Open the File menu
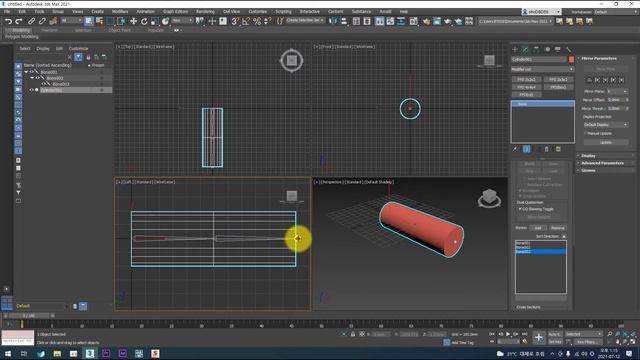Image resolution: width=640 pixels, height=360 pixels. click(x=7, y=11)
